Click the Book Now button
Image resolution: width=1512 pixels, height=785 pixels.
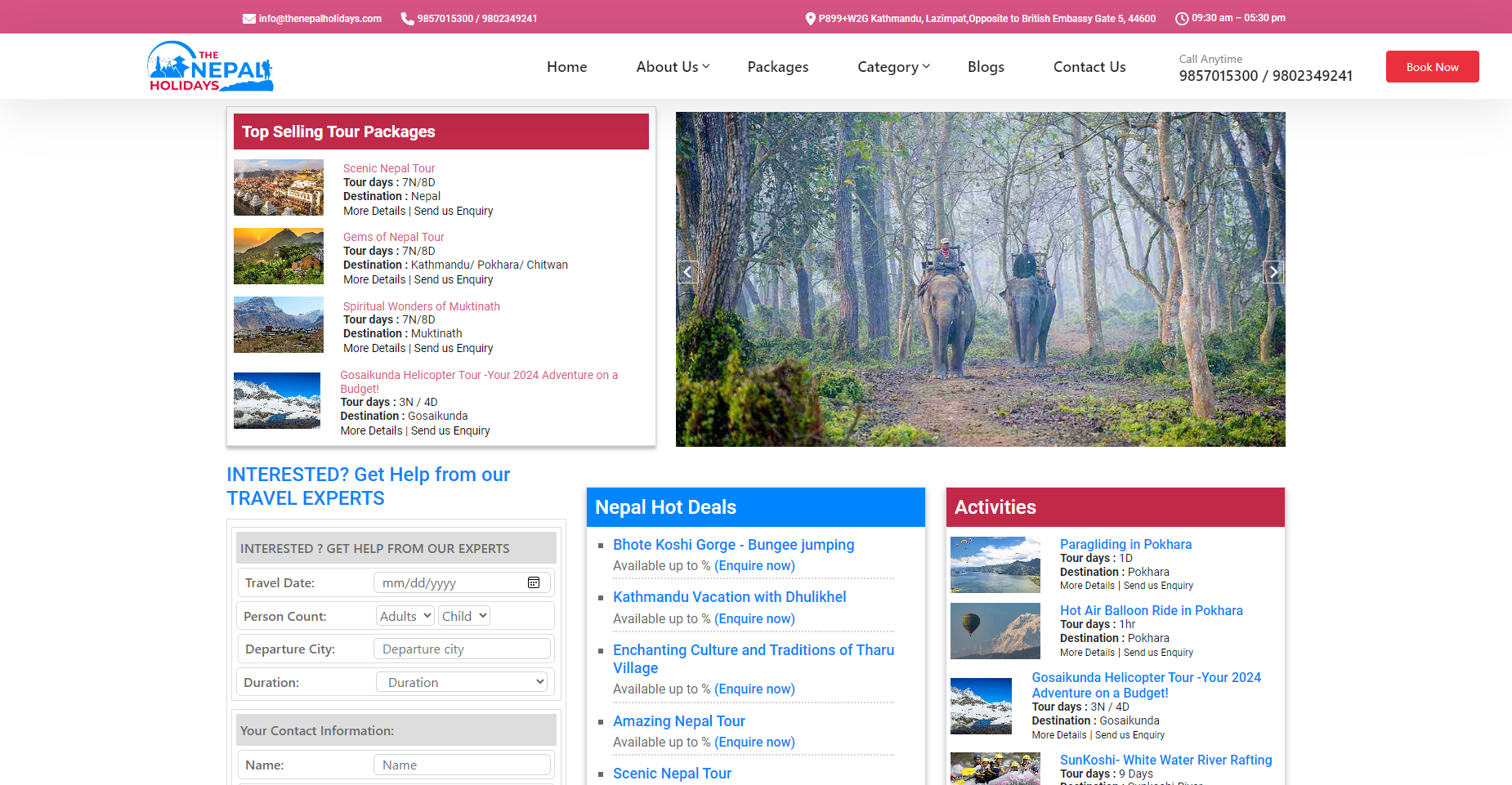tap(1433, 67)
